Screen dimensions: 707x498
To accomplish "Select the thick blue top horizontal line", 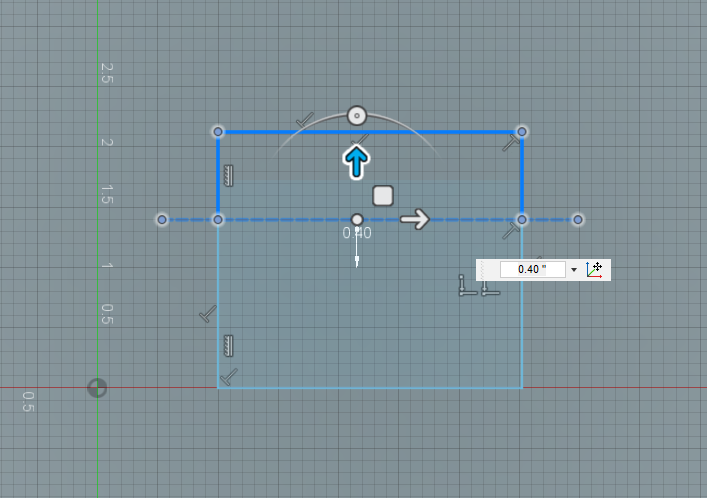I will click(x=440, y=131).
